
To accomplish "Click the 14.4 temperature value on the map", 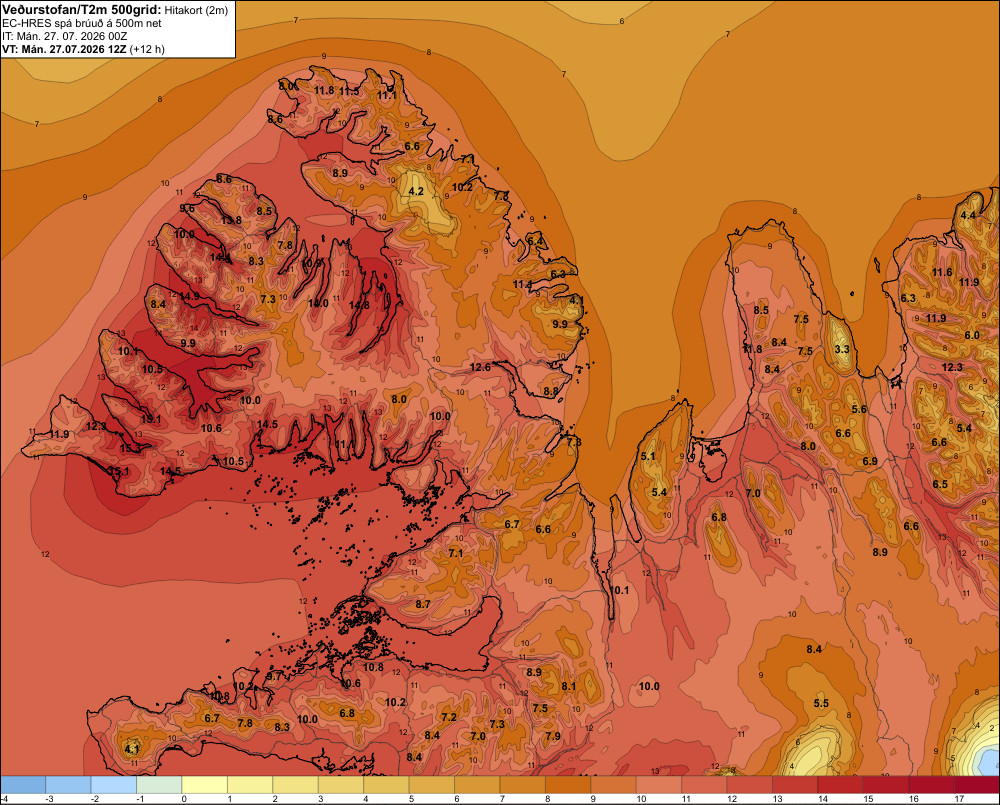I will coord(221,258).
